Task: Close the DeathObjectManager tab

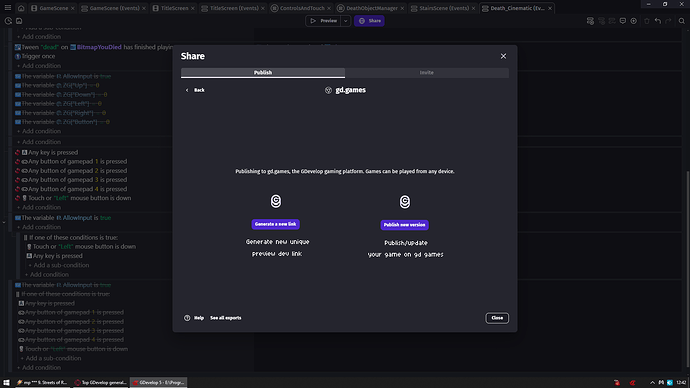Action: [x=402, y=8]
